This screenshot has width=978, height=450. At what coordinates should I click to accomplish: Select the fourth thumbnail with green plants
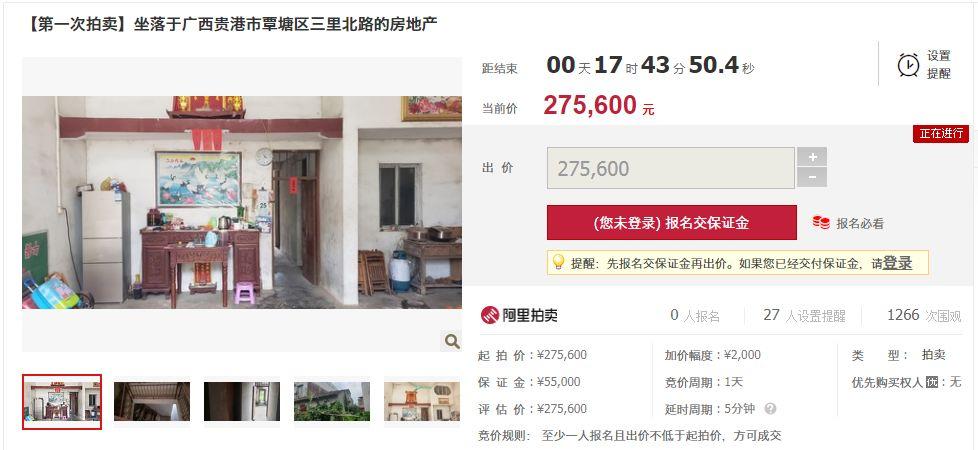[332, 401]
